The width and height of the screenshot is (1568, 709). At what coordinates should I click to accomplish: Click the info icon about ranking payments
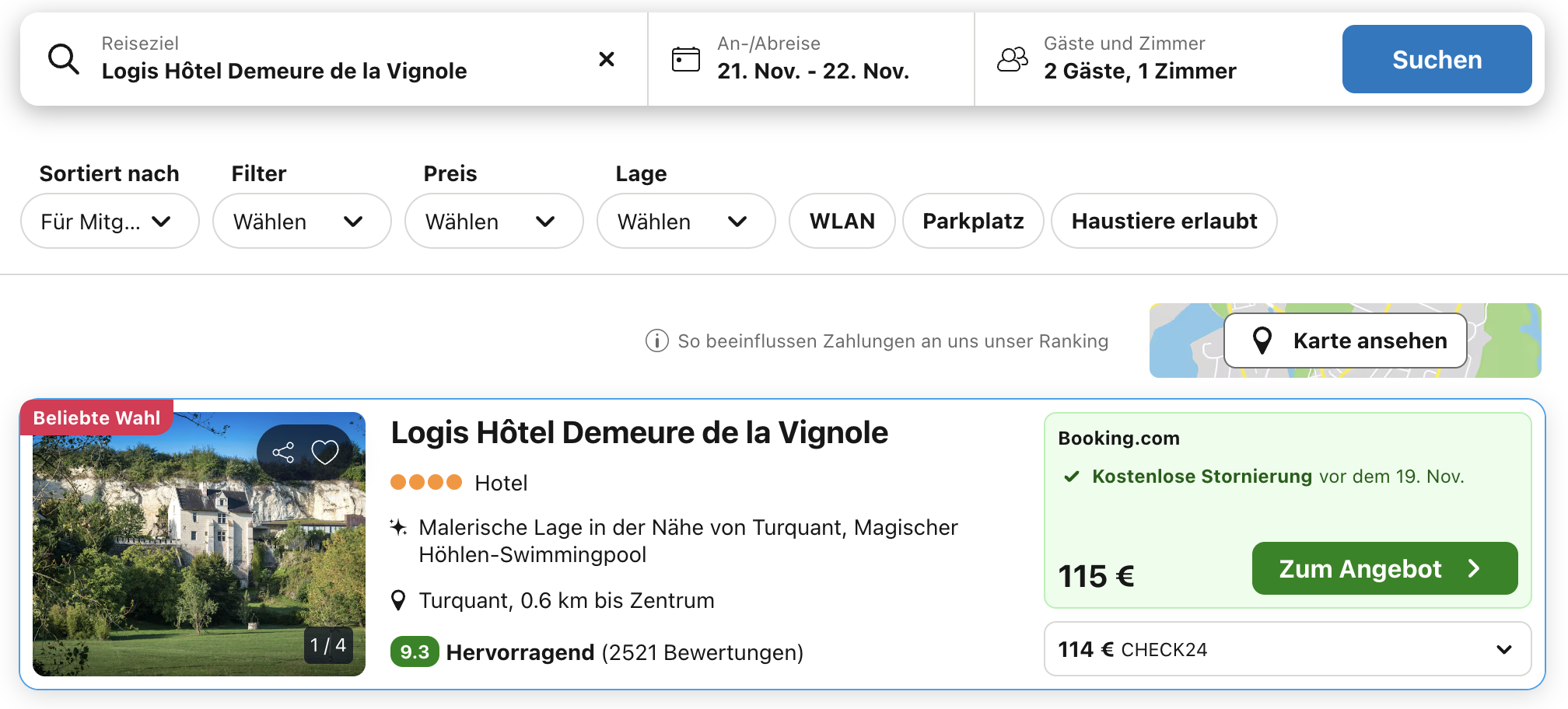click(x=656, y=341)
